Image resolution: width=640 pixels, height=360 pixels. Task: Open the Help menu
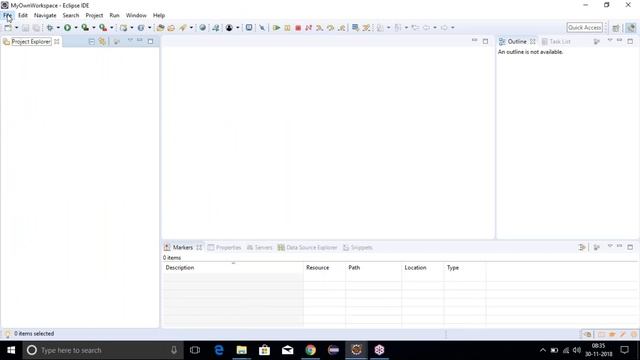[159, 15]
